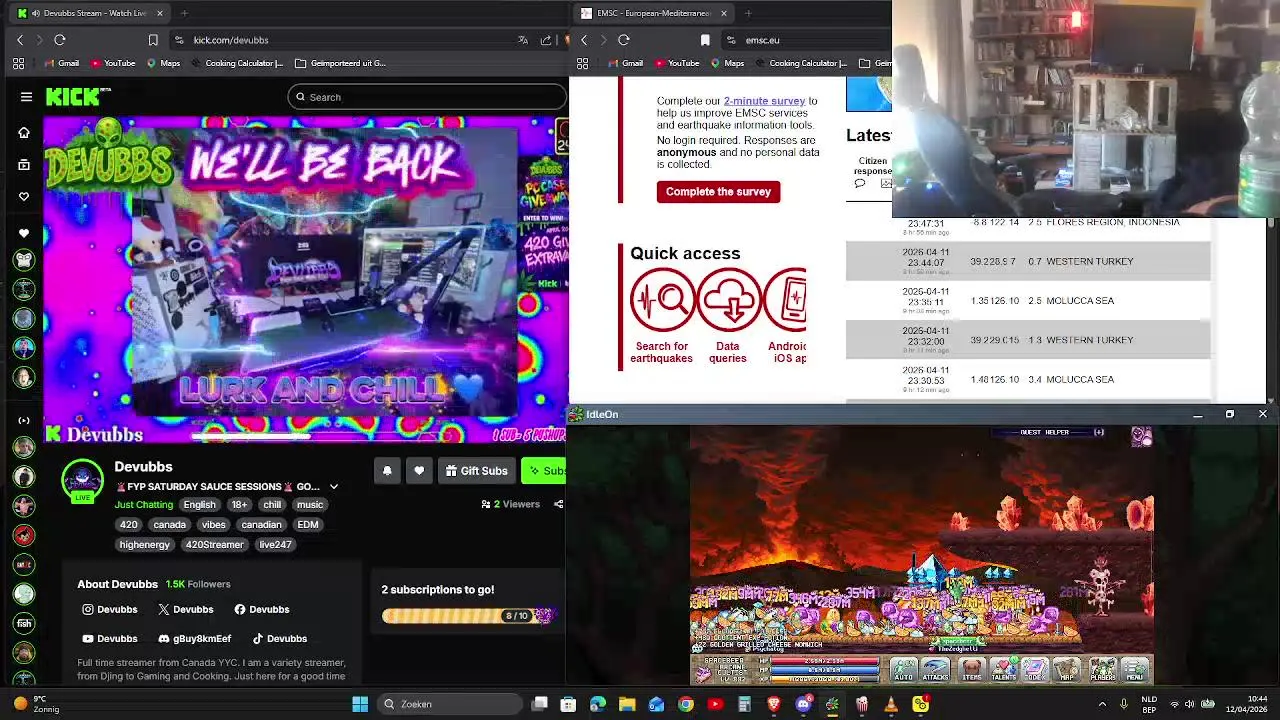The image size is (1280, 720).
Task: Select the MOLUCCA SEA 23:30:53 earthquake row
Action: tap(1028, 379)
